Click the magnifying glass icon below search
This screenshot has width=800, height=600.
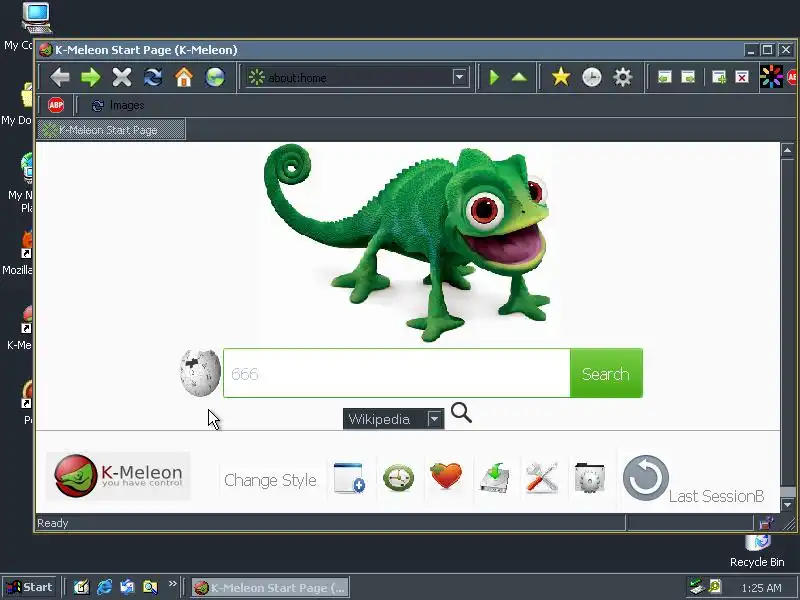point(461,413)
